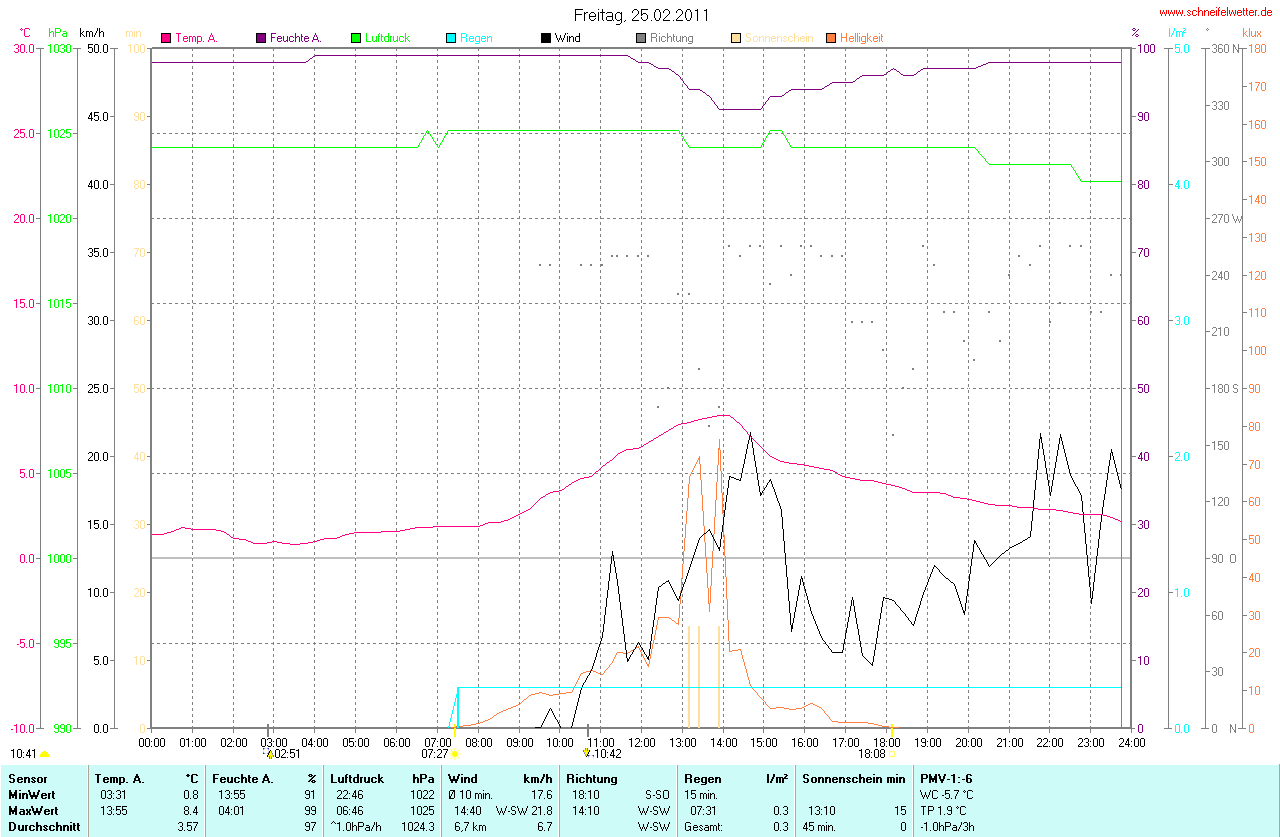Click the 00:00 time axis label
The width and height of the screenshot is (1280, 837).
pyautogui.click(x=152, y=743)
